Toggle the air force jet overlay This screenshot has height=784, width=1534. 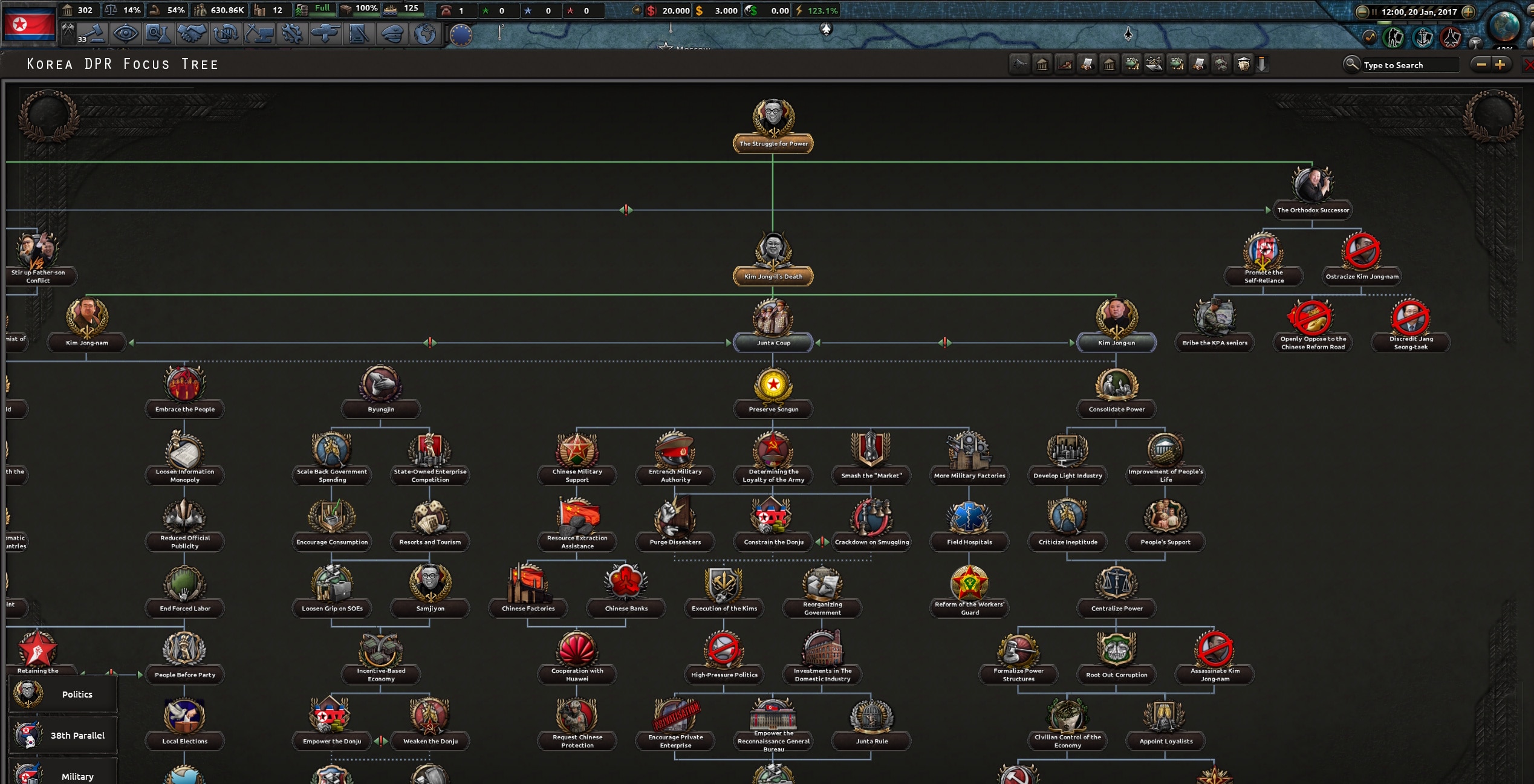point(1451,37)
